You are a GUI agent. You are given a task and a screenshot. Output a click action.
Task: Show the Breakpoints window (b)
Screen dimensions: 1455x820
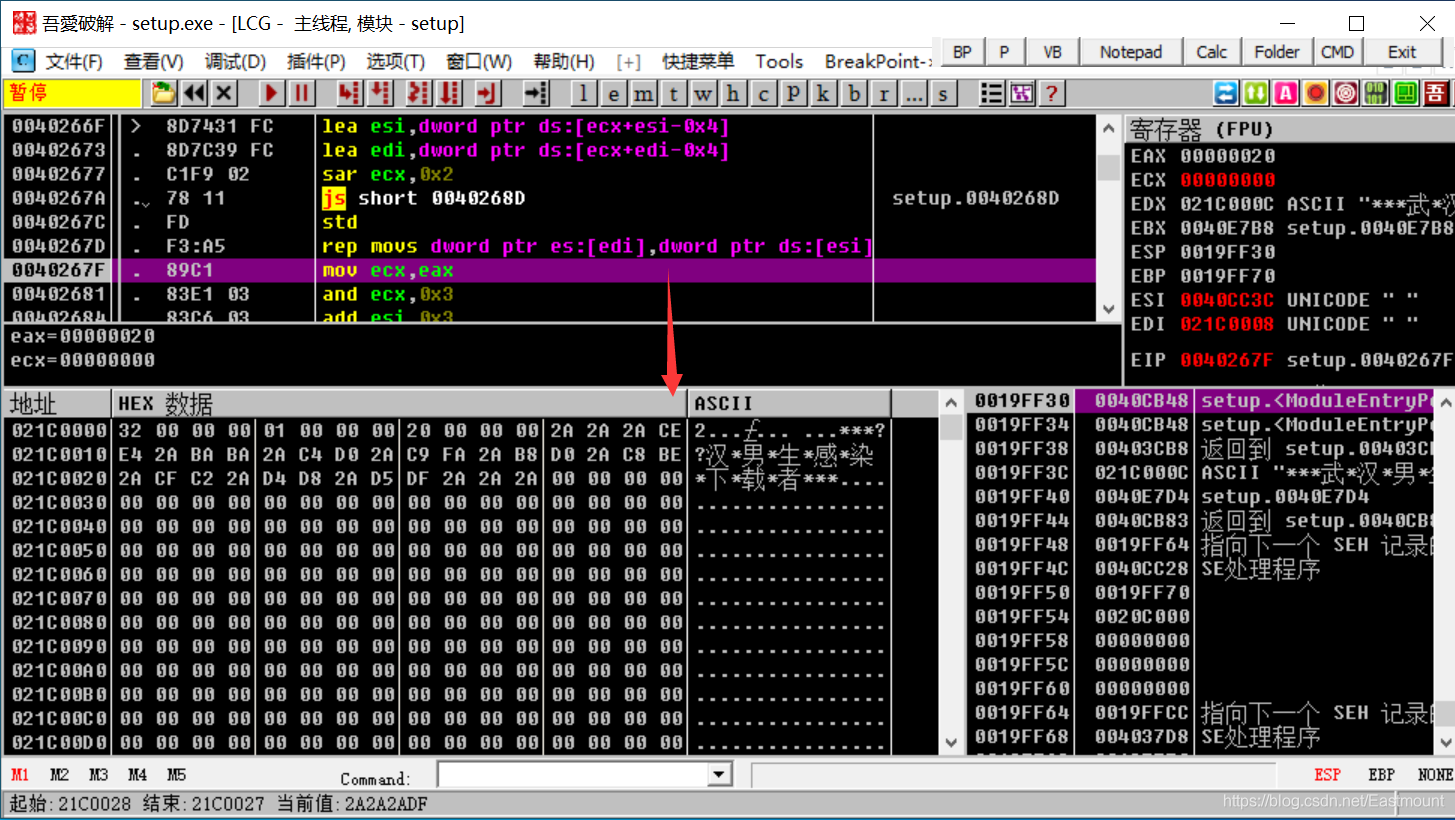tap(853, 94)
